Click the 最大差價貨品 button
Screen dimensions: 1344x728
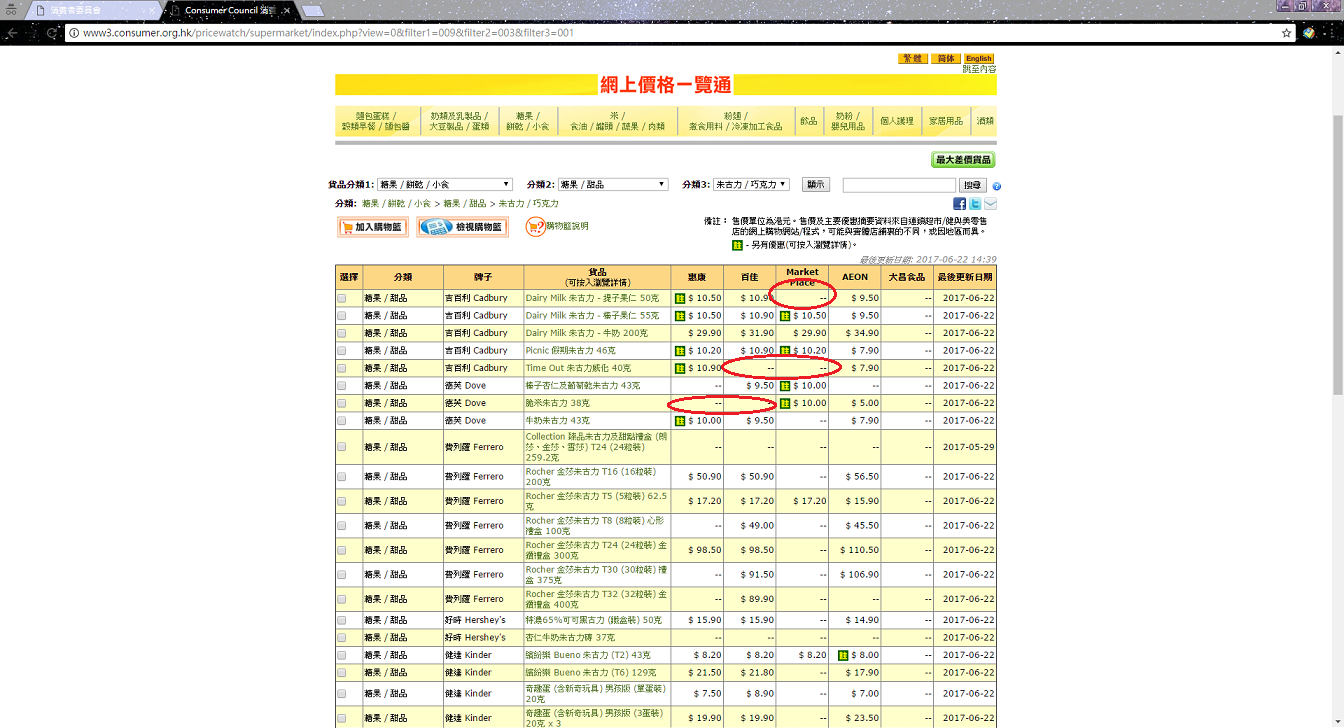[963, 160]
